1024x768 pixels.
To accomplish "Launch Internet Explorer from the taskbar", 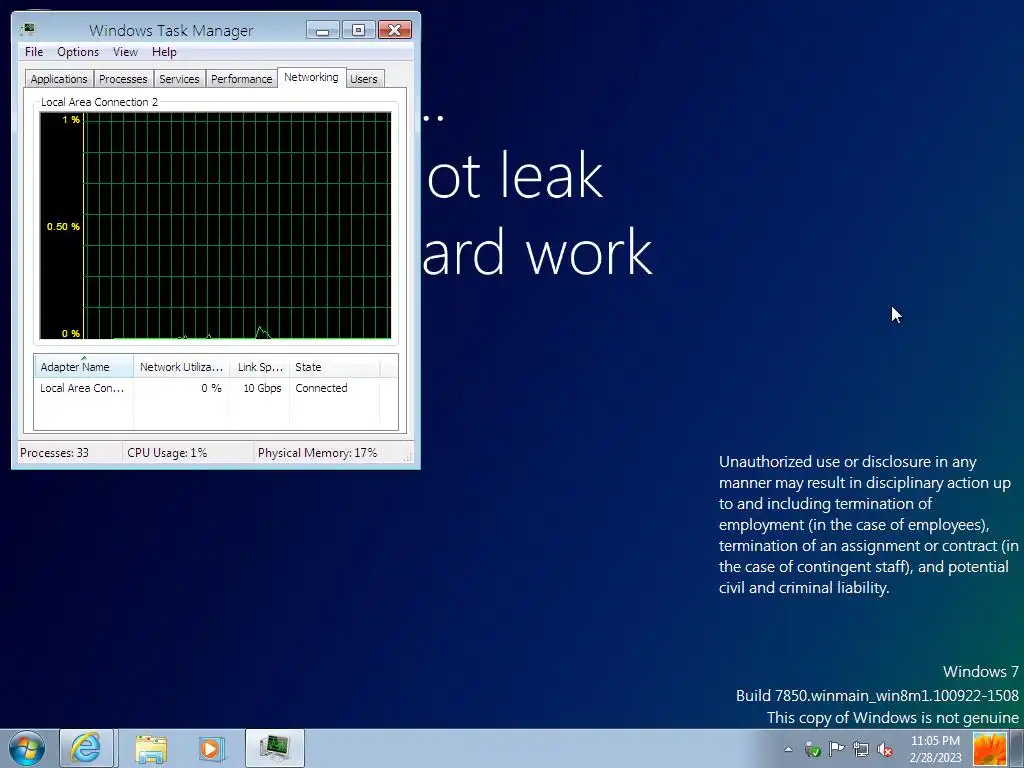I will [87, 748].
